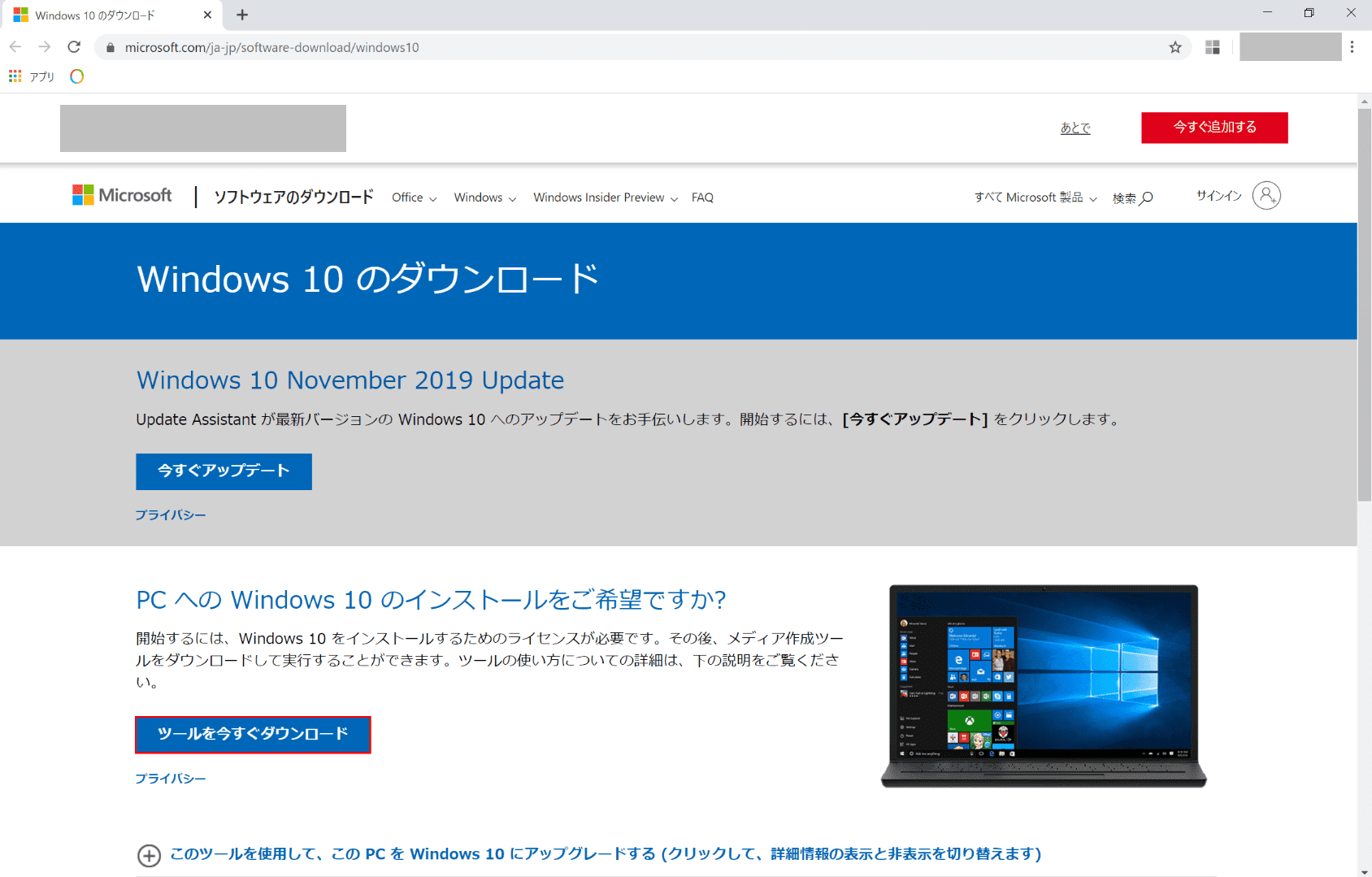Click the upgrade this PC instructions link text

[x=606, y=853]
